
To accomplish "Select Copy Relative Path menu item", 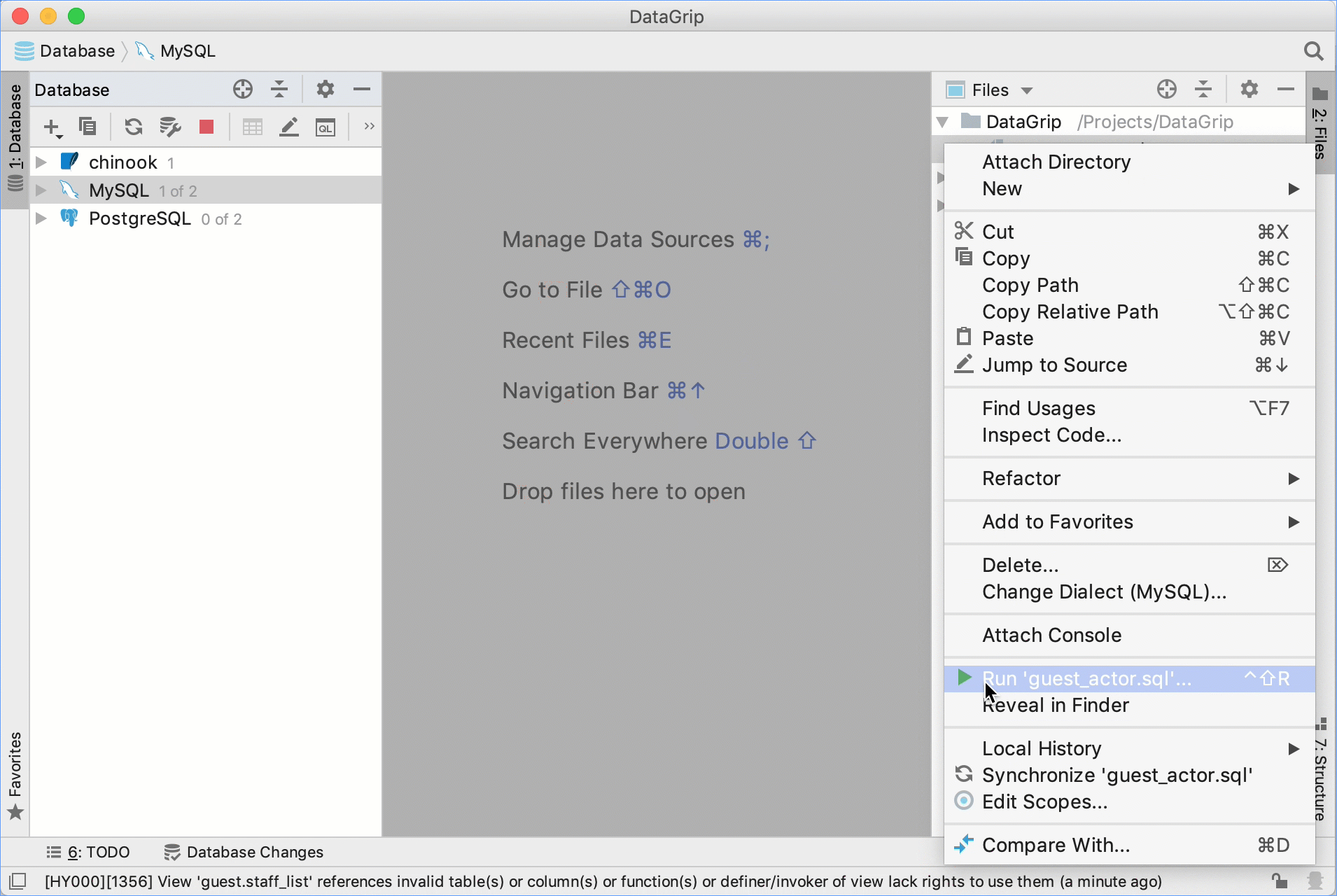I will coord(1129,311).
